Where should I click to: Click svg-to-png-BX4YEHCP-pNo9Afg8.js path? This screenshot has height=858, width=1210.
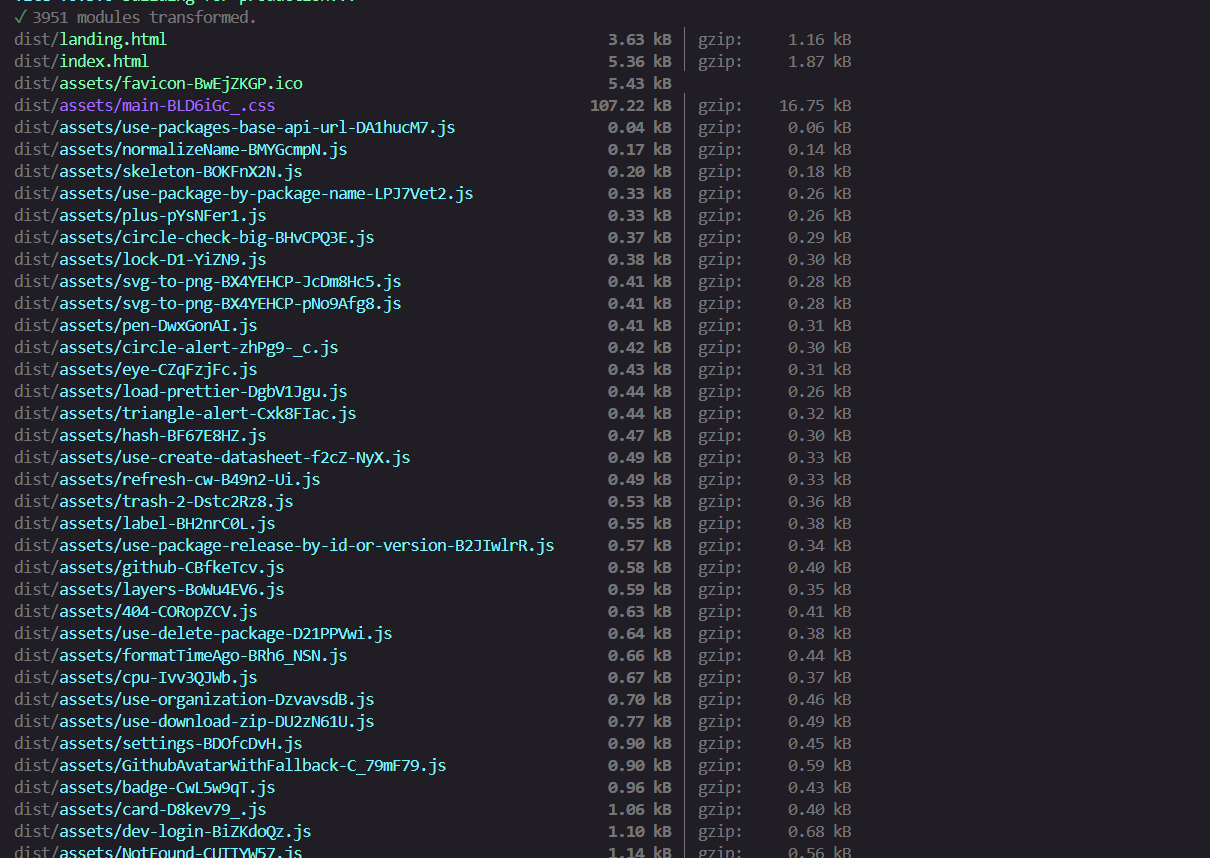[207, 303]
